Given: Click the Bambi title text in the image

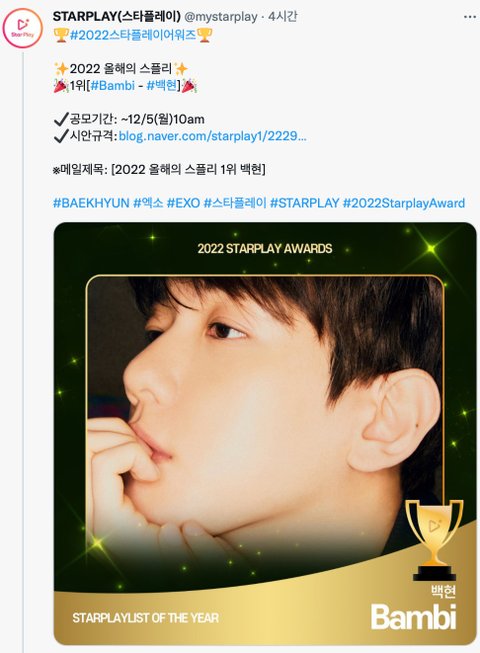Looking at the screenshot, I should pos(413,617).
